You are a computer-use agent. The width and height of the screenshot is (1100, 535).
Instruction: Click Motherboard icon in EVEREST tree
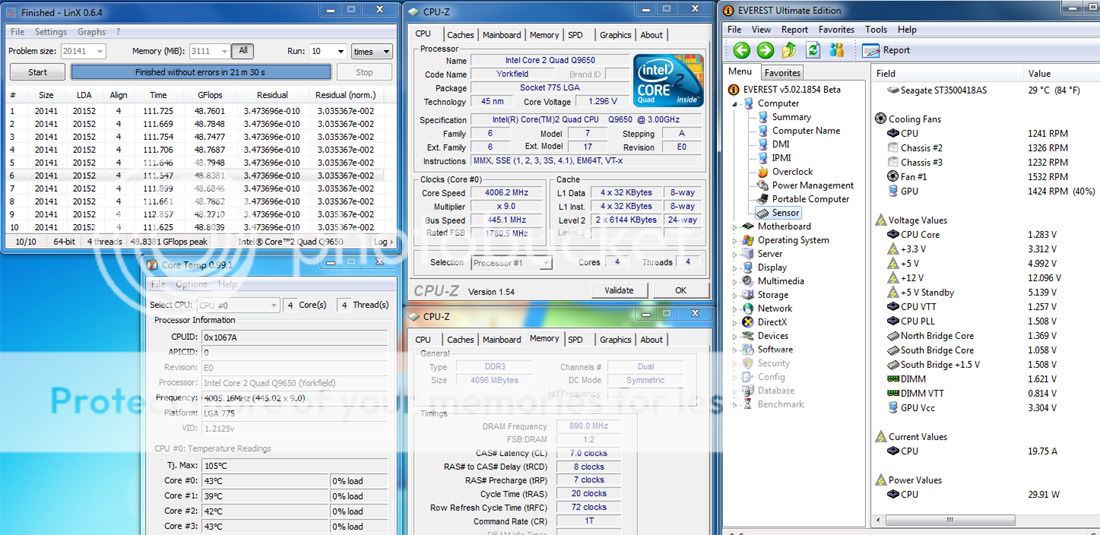(748, 226)
